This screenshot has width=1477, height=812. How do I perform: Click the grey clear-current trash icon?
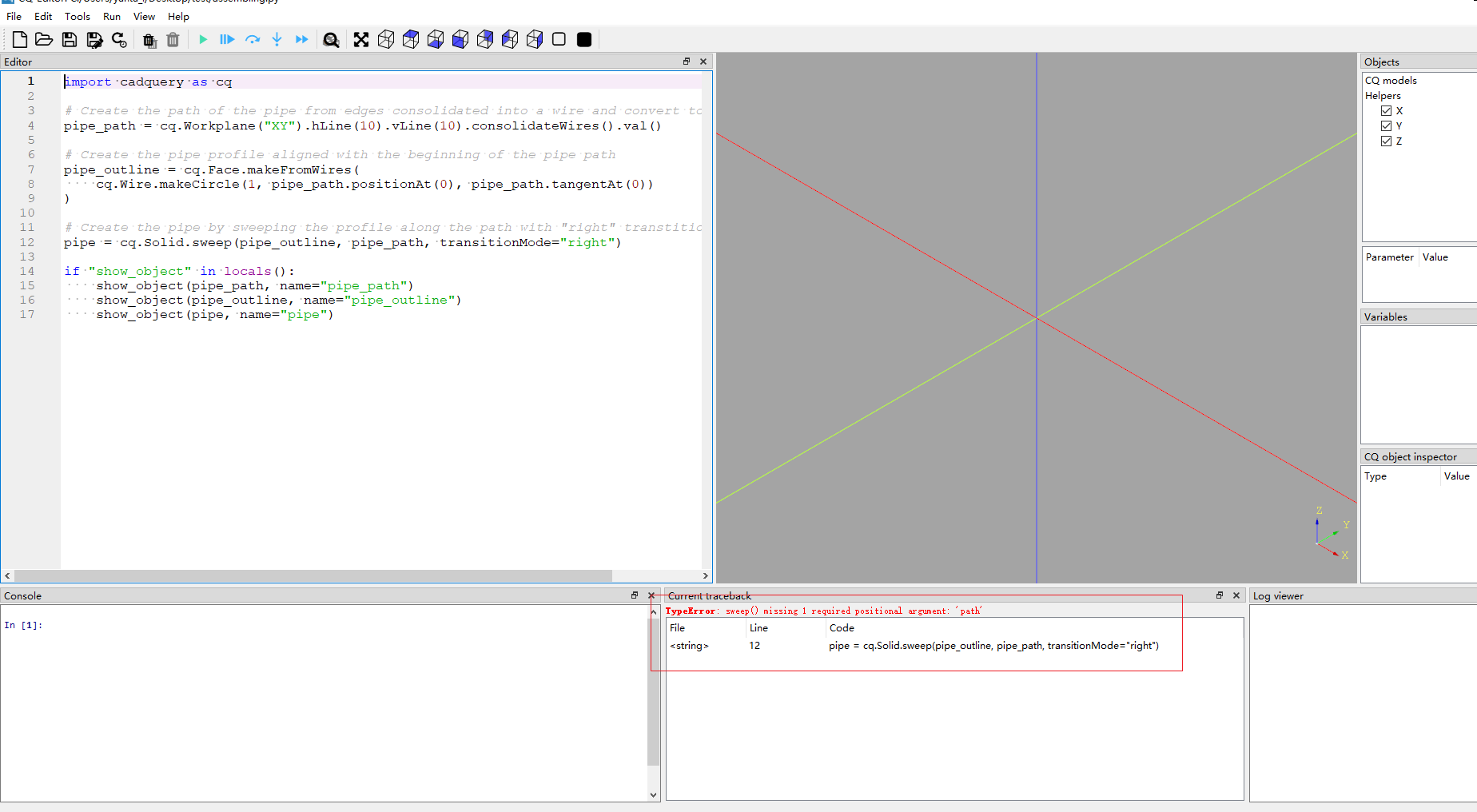[173, 39]
